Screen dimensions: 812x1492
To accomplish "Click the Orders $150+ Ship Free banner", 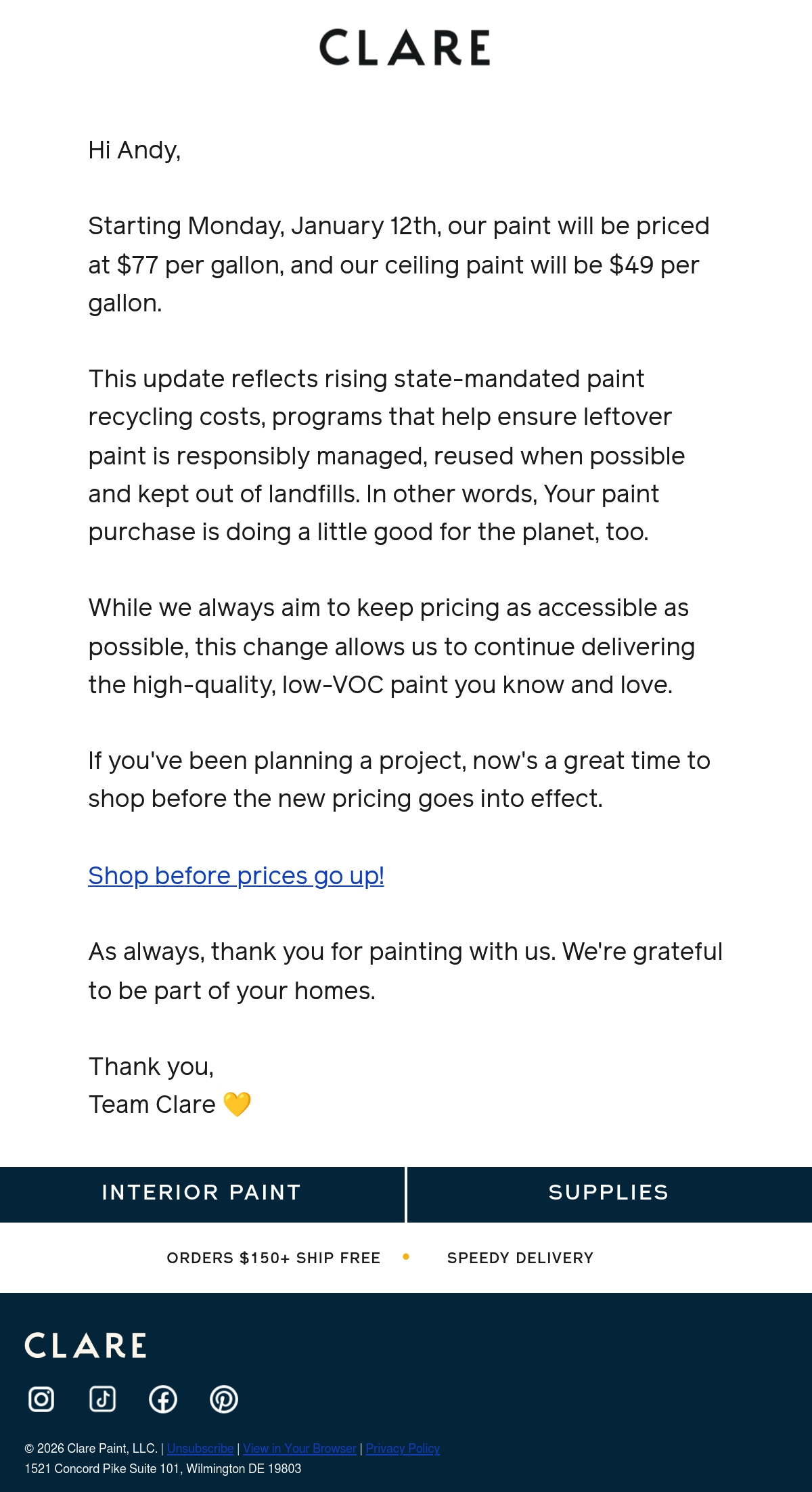I will (x=273, y=1258).
